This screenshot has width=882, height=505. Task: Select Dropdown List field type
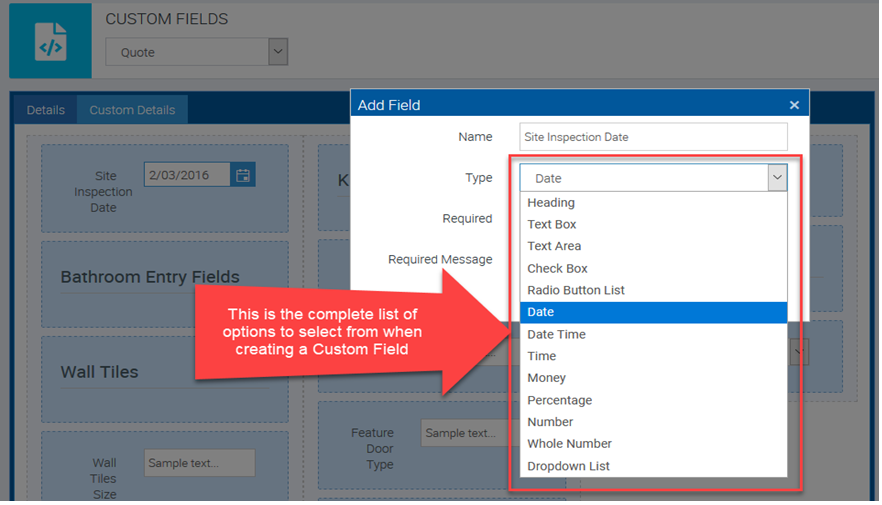pos(568,466)
